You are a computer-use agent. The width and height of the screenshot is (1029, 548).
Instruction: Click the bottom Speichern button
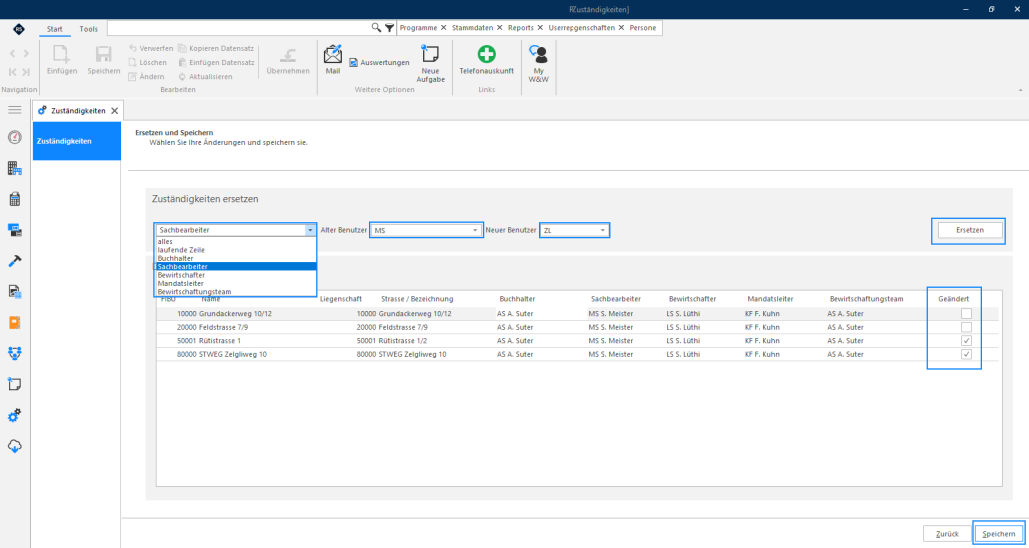999,534
